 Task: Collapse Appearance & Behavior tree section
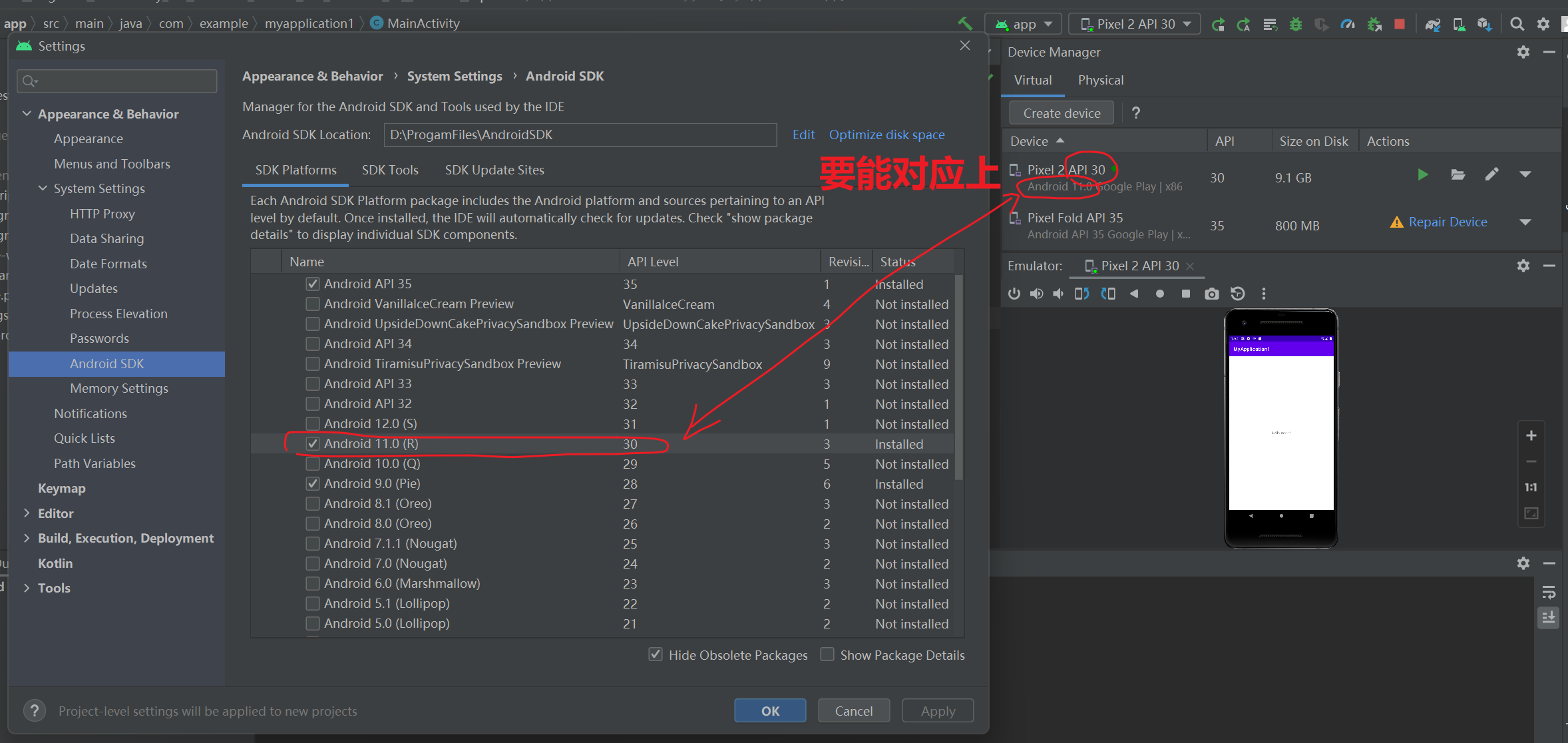(27, 114)
